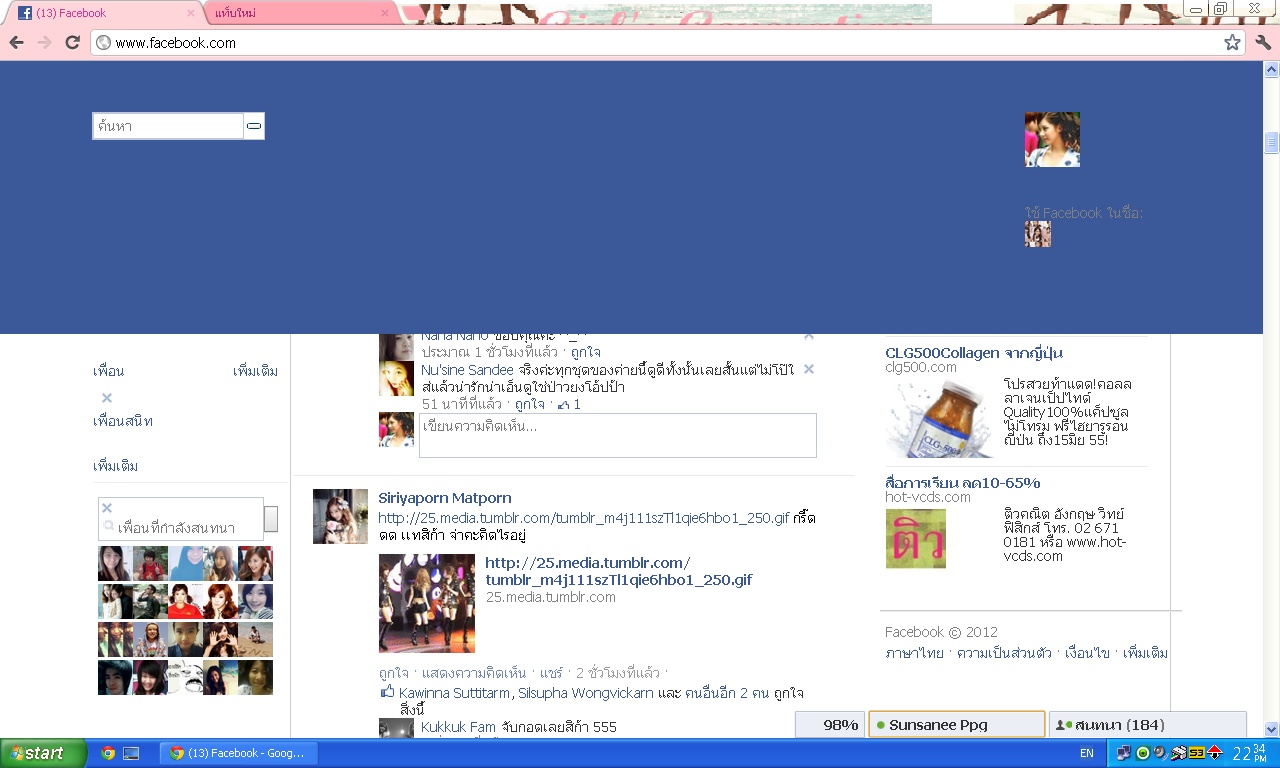Click เพิ่มเติม beside เพื่อน heading
Screen dimensions: 1280x768
point(255,371)
